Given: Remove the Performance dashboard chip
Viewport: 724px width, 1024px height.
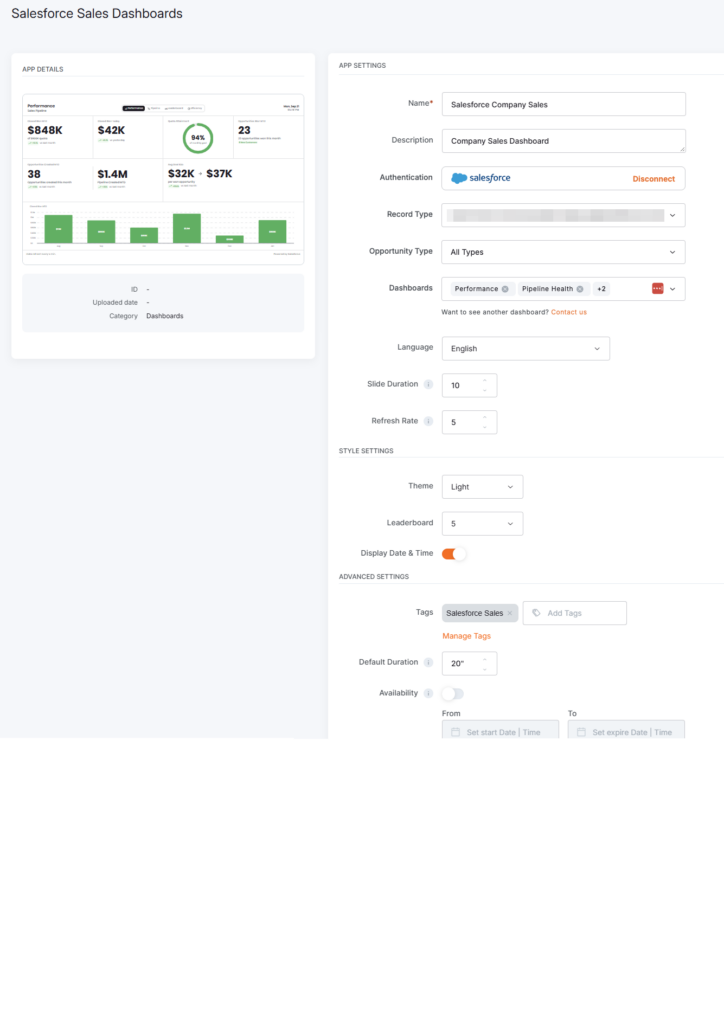Looking at the screenshot, I should (x=505, y=289).
